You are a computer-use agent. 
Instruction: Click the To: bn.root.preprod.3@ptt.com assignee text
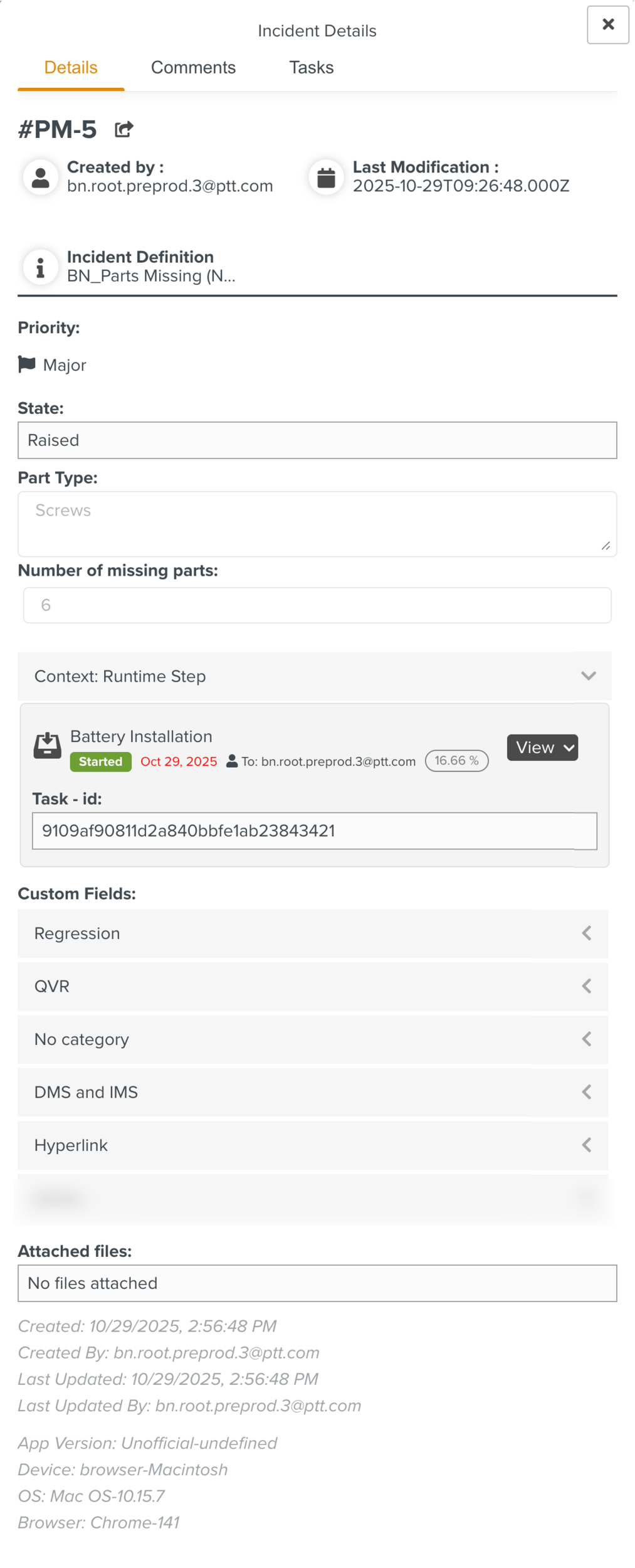click(x=328, y=761)
